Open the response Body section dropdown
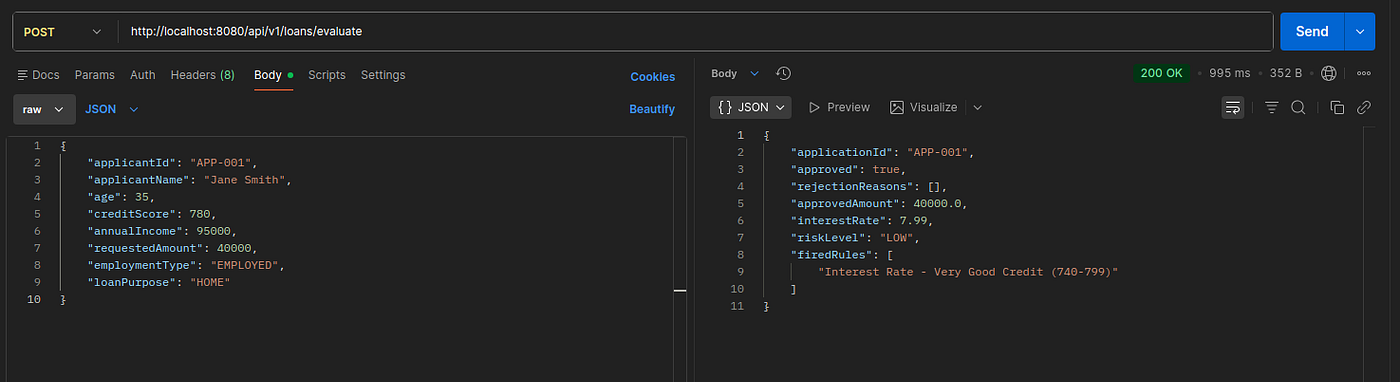The height and width of the screenshot is (382, 1400). [735, 74]
